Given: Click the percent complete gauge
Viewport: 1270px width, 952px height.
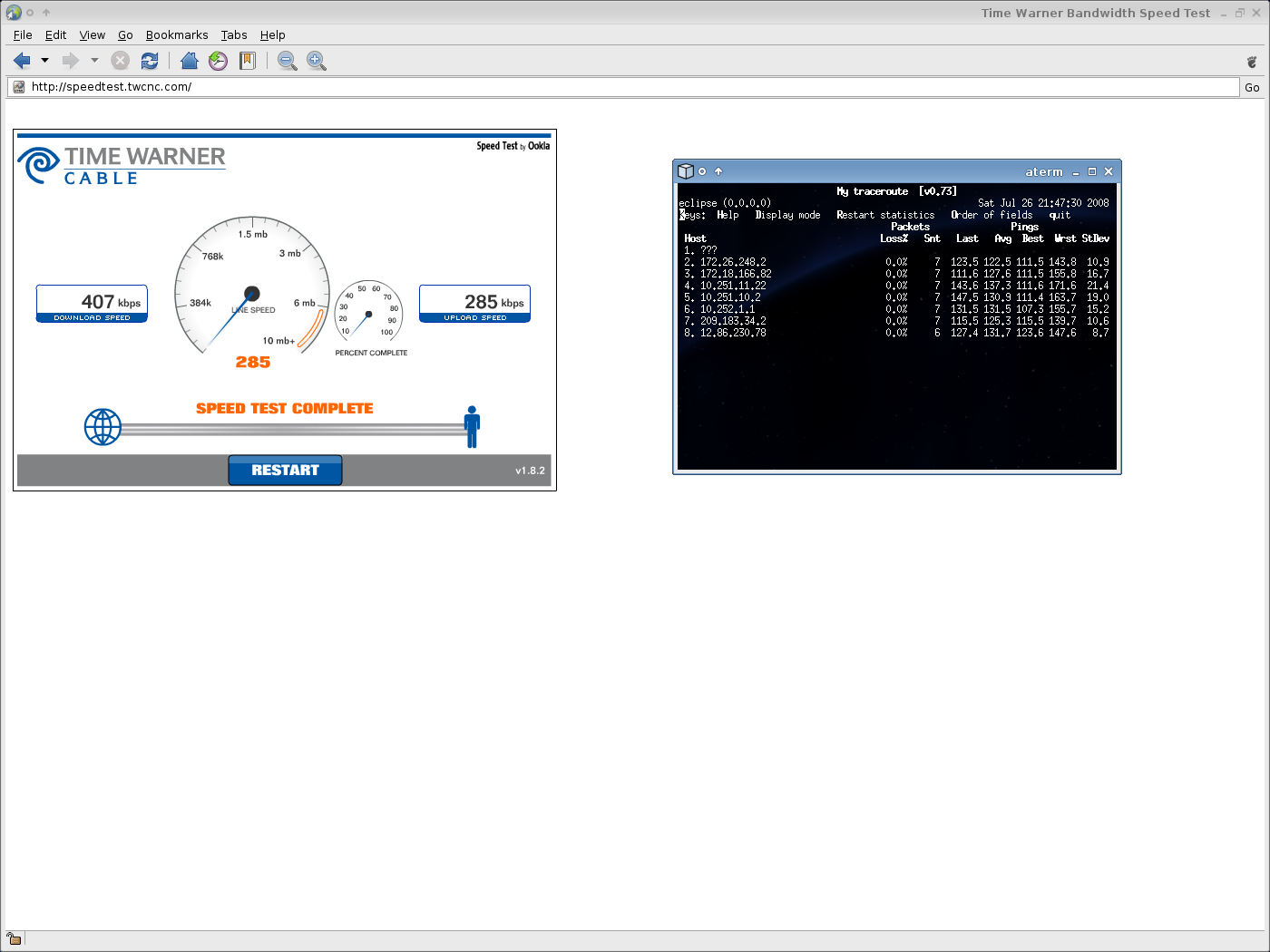Looking at the screenshot, I should tap(368, 313).
